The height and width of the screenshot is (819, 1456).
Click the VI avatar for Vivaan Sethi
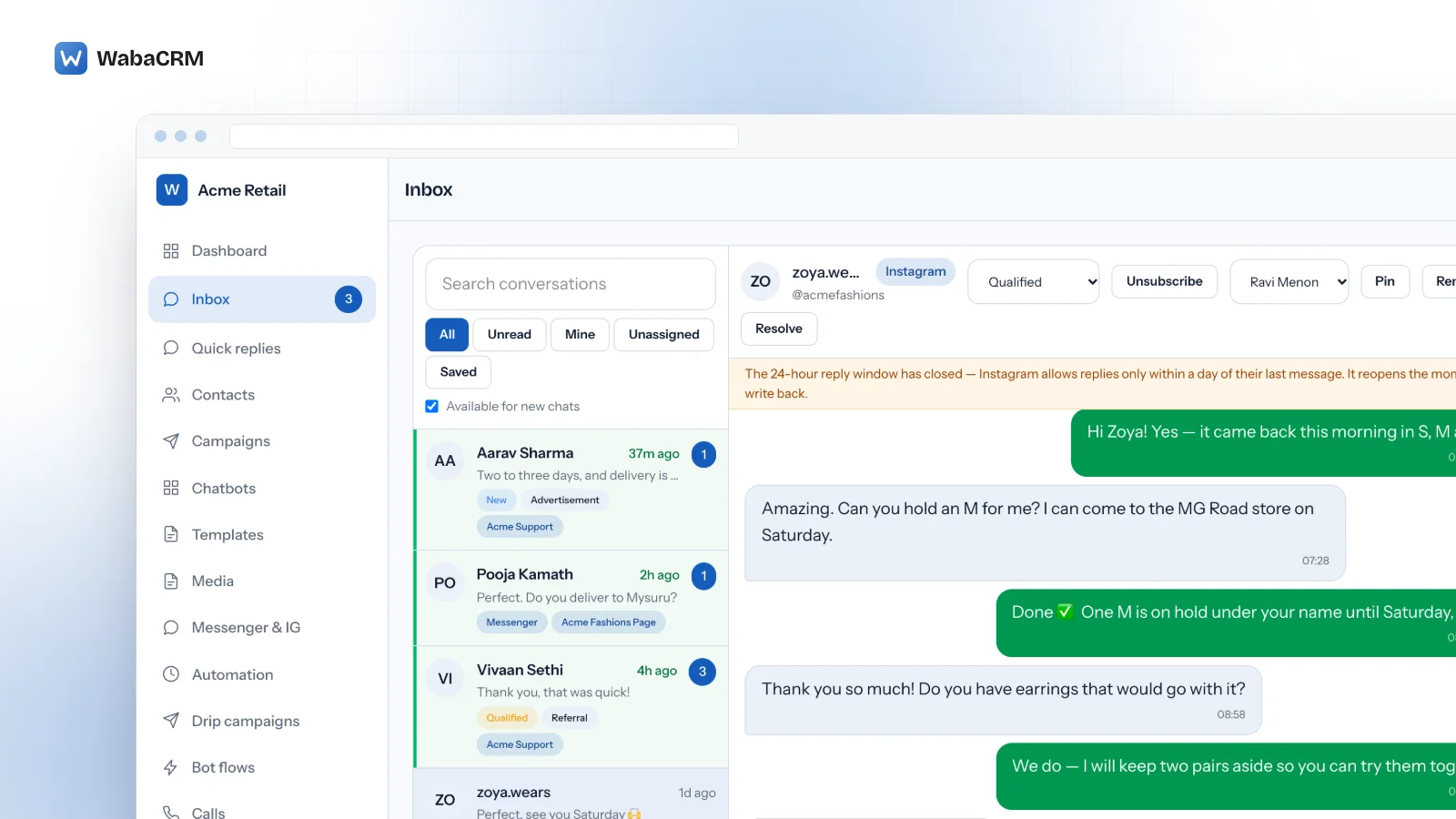[x=445, y=679]
